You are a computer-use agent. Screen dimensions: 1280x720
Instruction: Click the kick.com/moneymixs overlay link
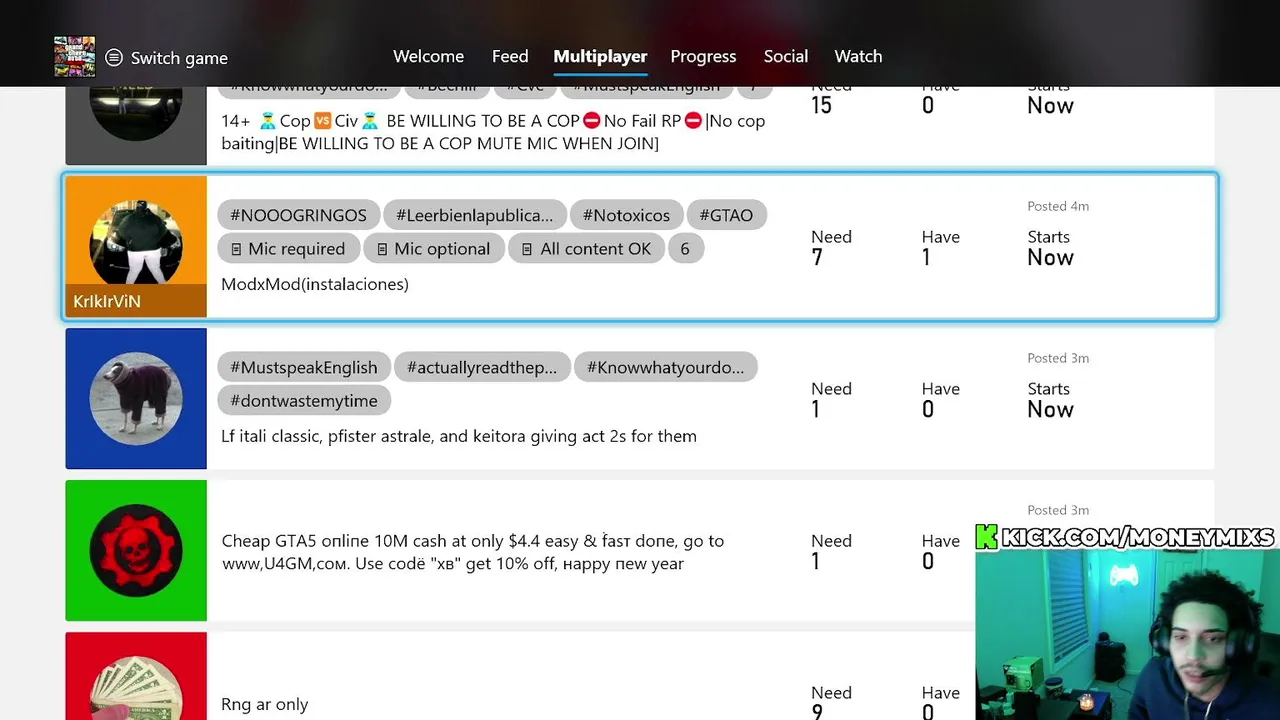1125,537
